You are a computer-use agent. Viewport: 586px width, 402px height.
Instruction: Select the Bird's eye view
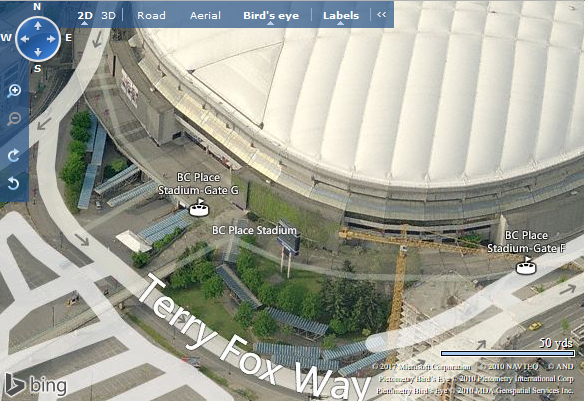pos(271,16)
